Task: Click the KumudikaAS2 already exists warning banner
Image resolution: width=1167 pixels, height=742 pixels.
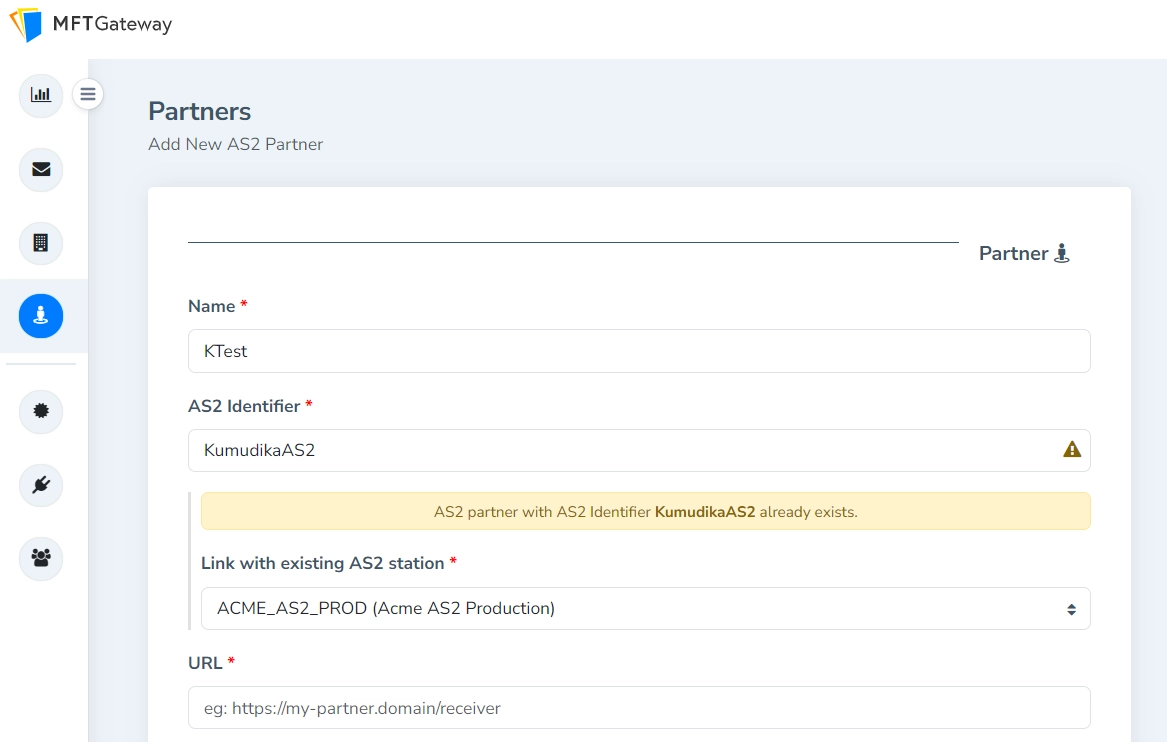Action: coord(646,510)
